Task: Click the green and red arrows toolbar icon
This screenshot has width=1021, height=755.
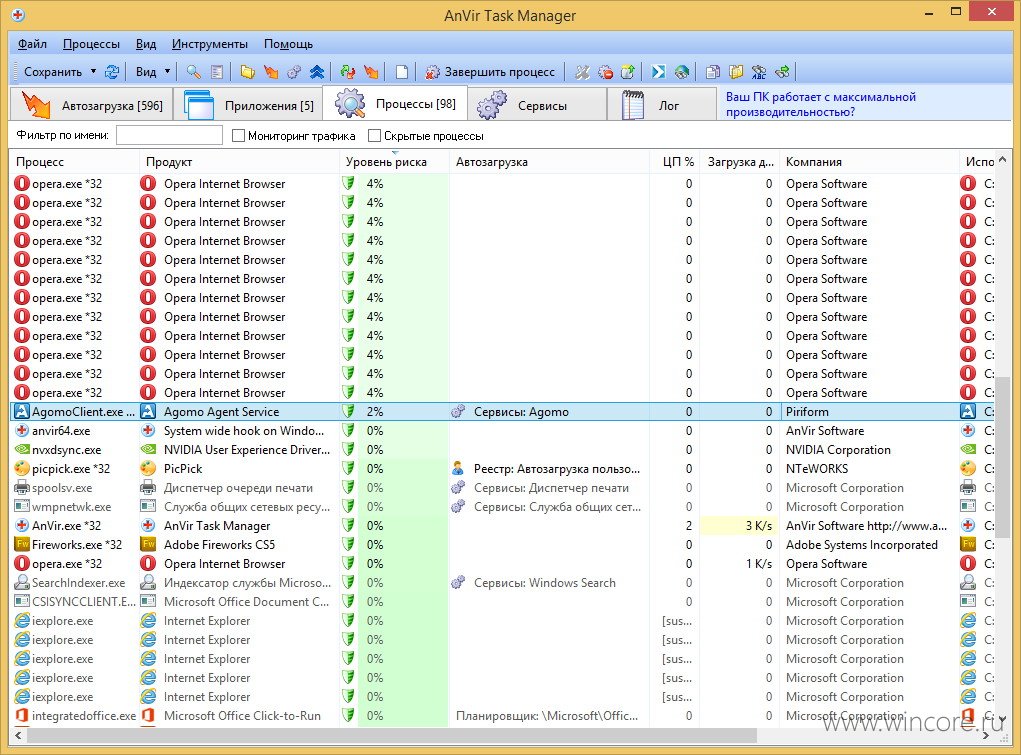Action: tap(348, 72)
